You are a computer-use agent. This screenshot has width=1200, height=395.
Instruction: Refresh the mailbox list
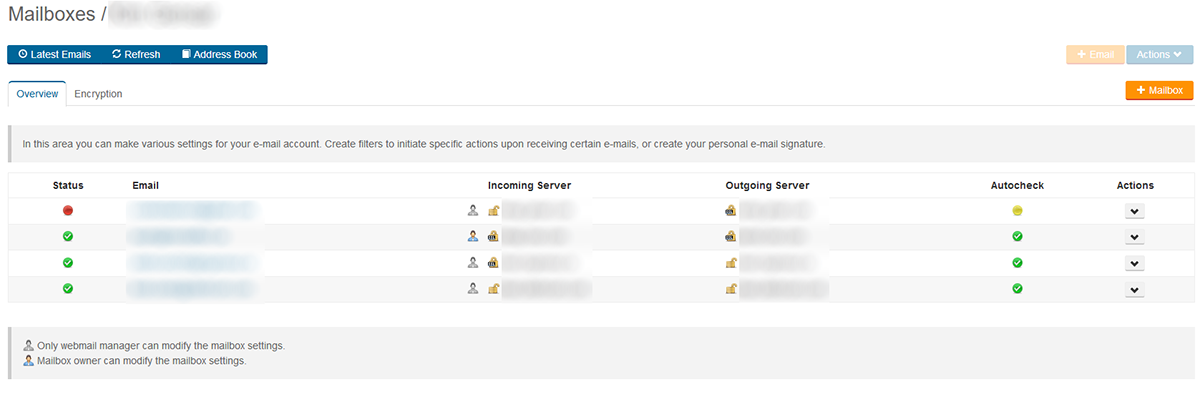click(136, 55)
